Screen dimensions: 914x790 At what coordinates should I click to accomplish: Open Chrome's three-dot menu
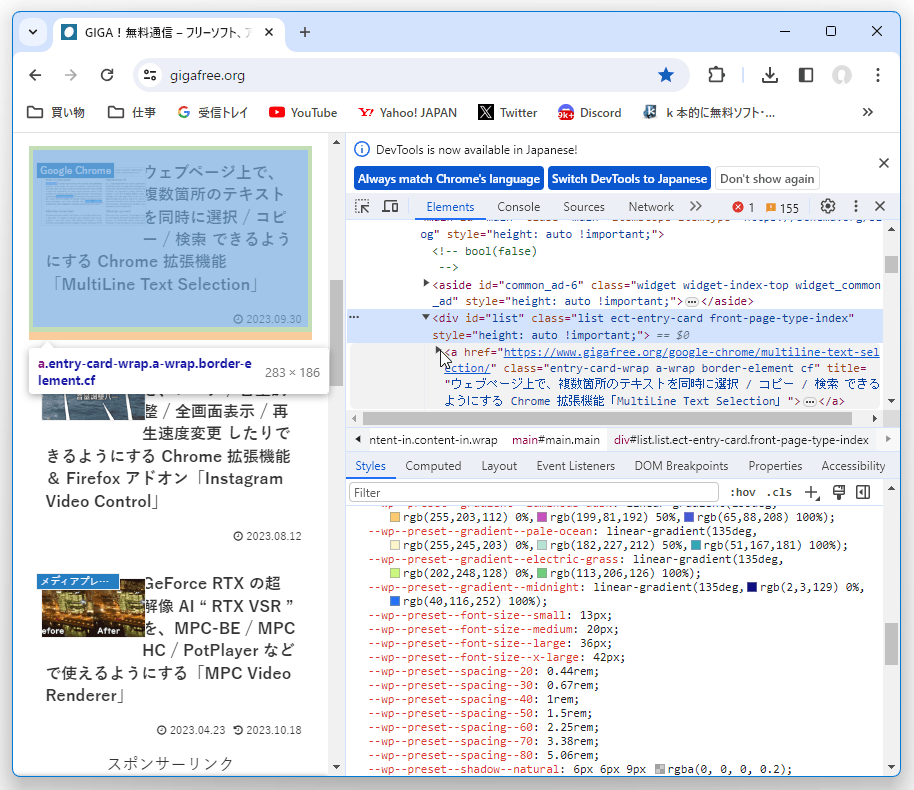tap(878, 75)
